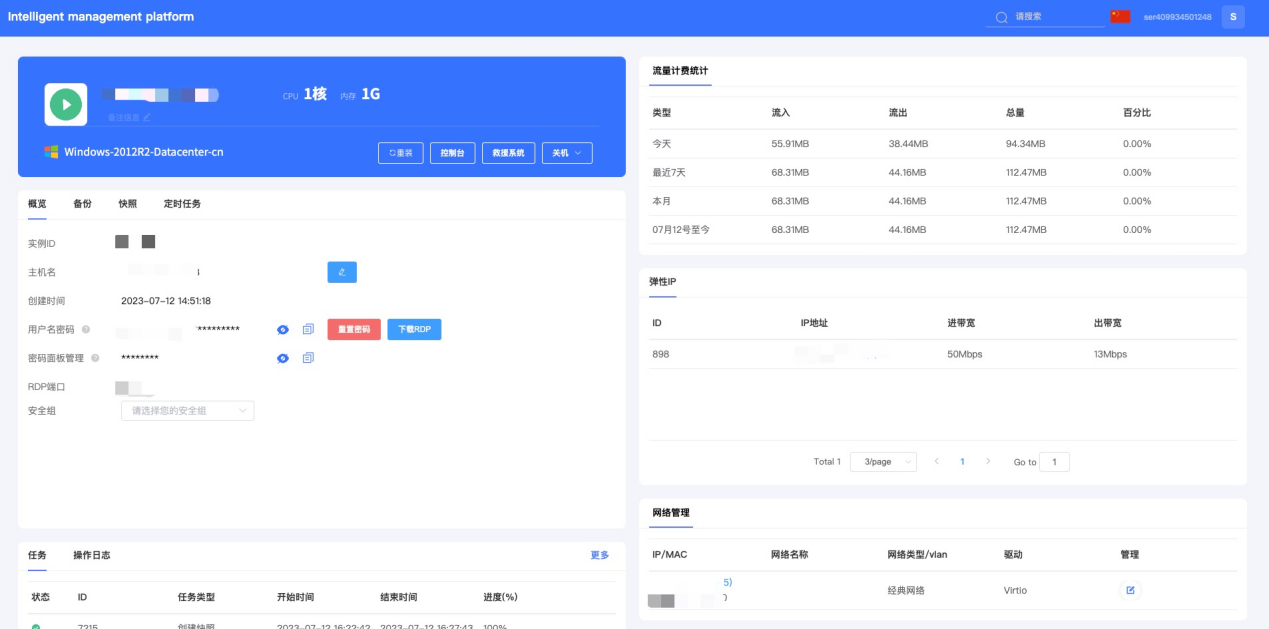Click the Intelligent management platform title
The width and height of the screenshot is (1269, 629).
[101, 17]
